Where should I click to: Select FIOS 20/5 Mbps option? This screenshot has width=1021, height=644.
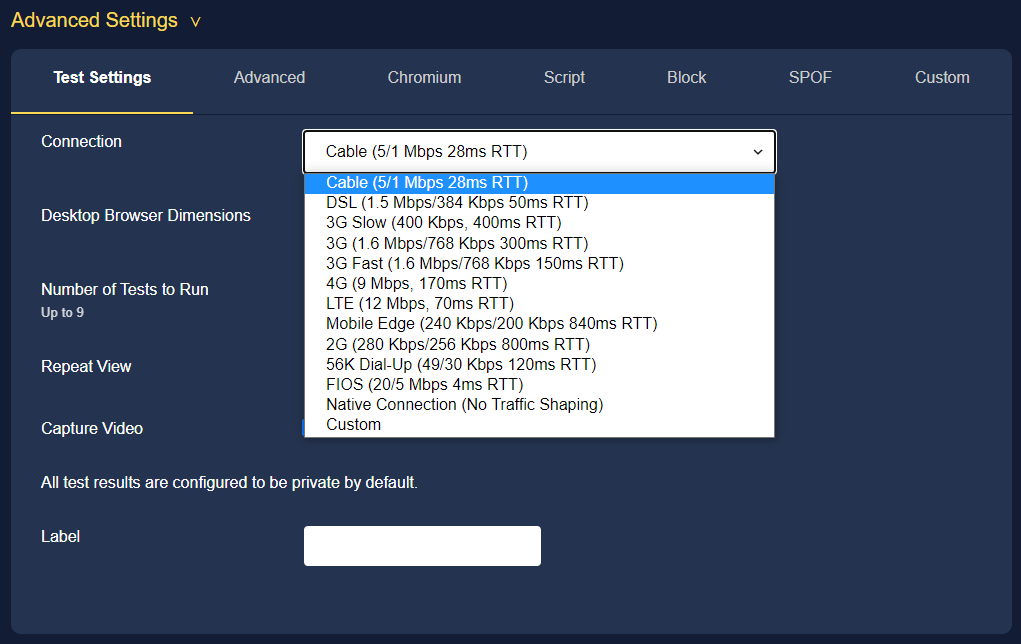click(x=424, y=384)
